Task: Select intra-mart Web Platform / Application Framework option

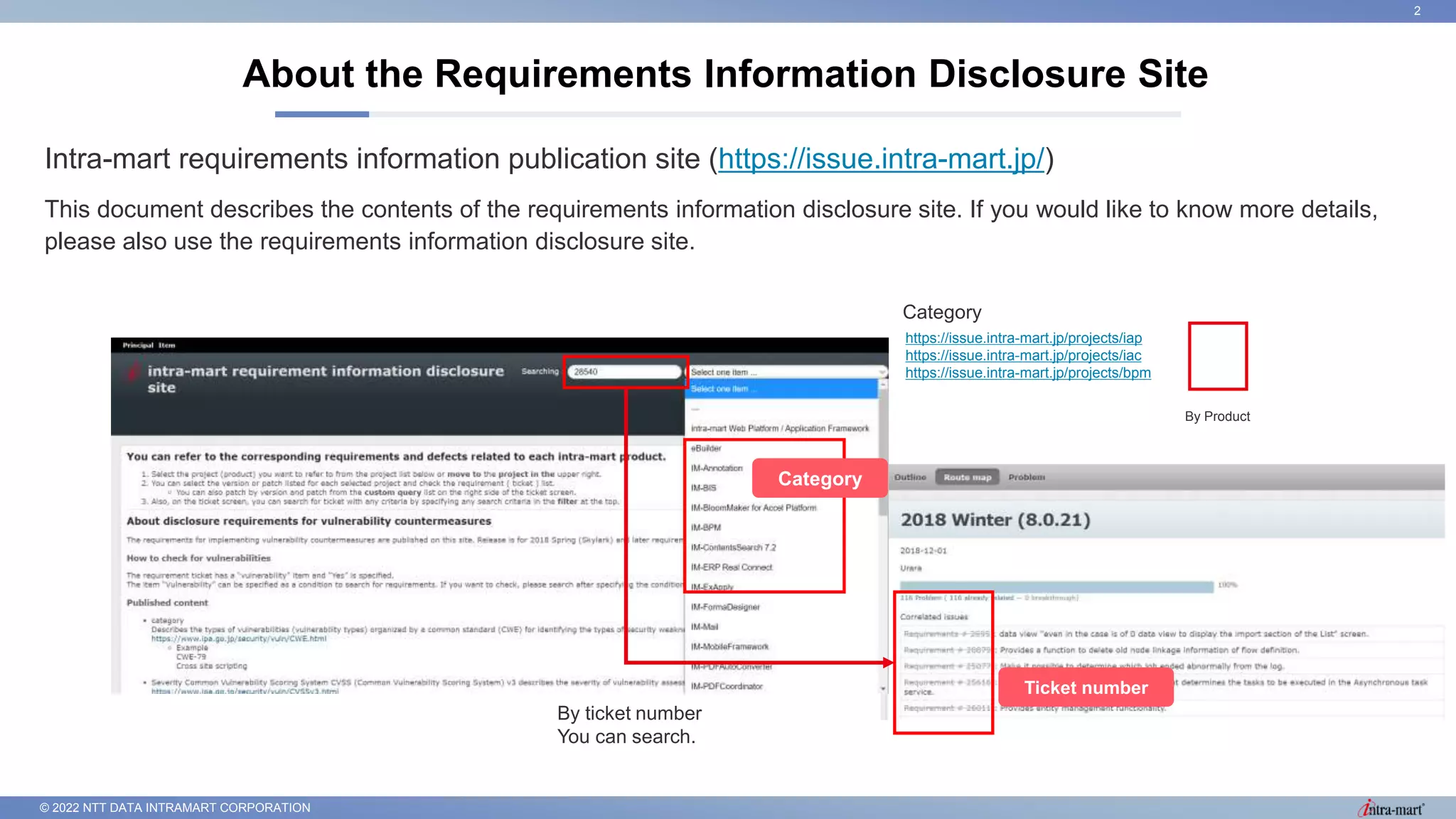Action: point(779,429)
